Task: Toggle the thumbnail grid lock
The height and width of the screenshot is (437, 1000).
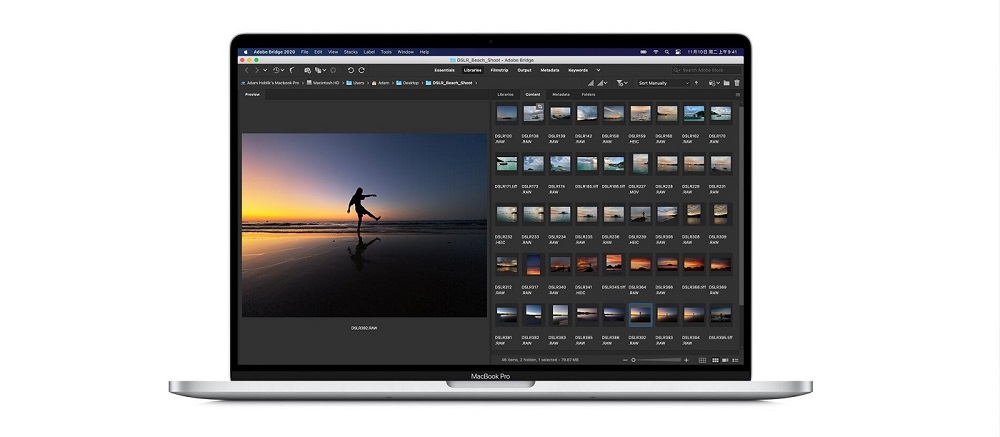Action: tap(702, 360)
